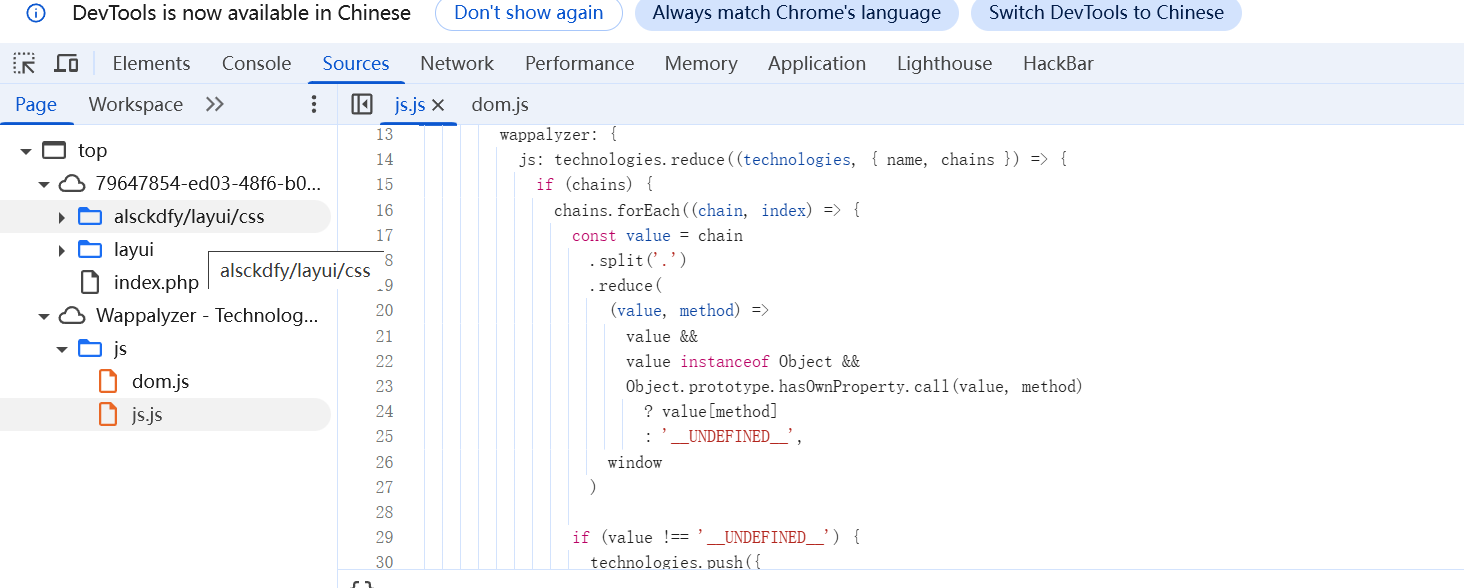Select the Sources panel tab
This screenshot has width=1464, height=588.
tap(356, 64)
